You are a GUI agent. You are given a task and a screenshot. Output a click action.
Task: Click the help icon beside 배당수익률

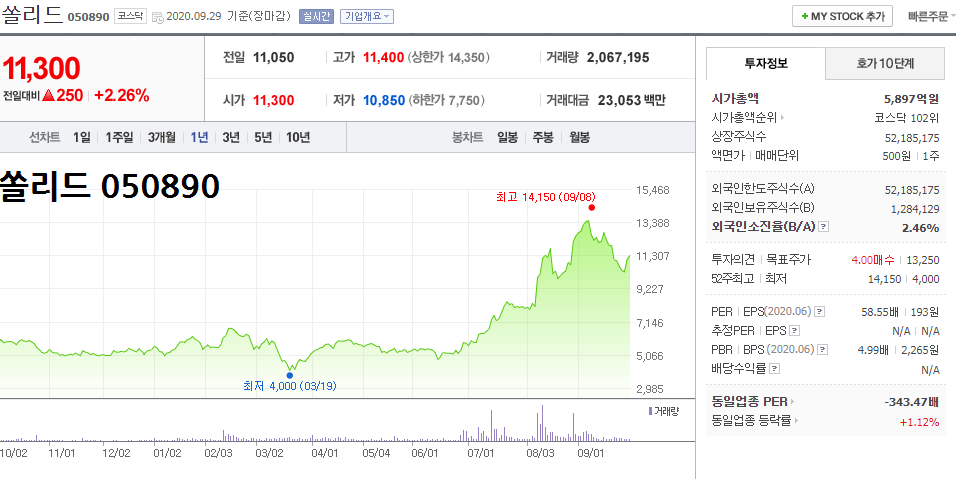coord(774,369)
